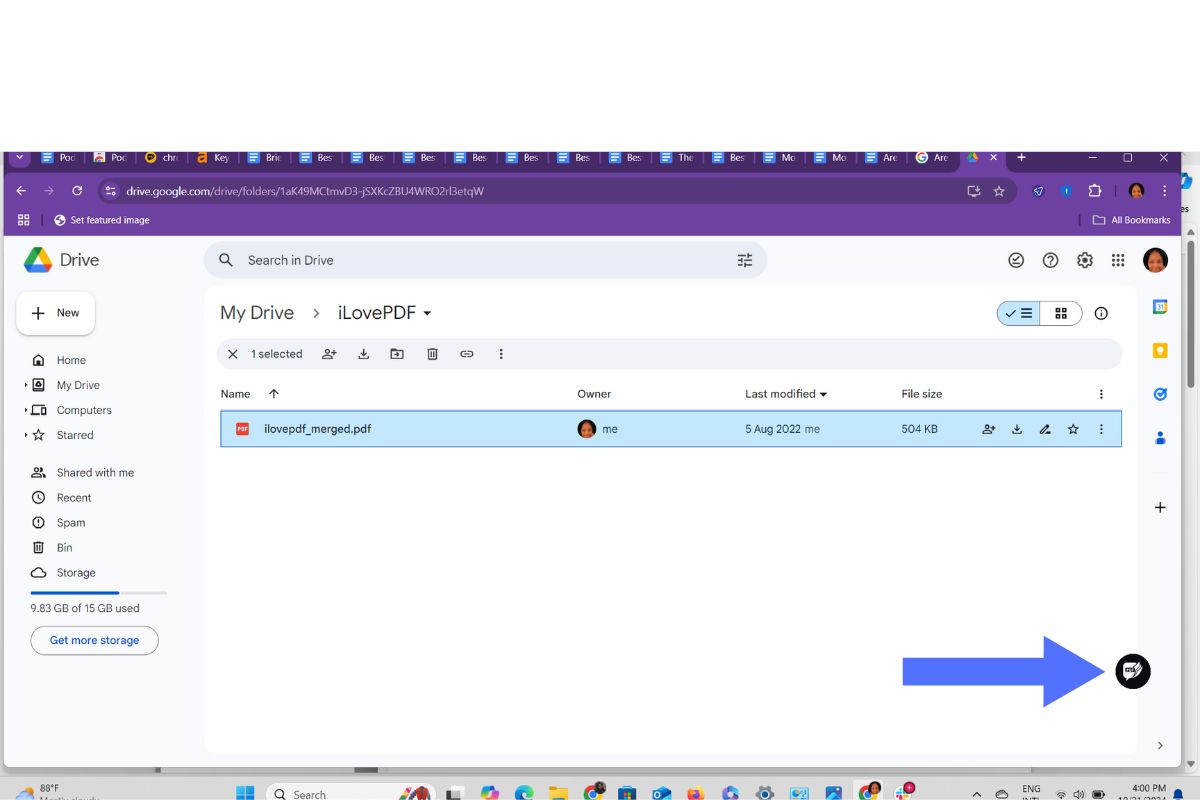Open the Spam section
Image resolution: width=1200 pixels, height=800 pixels.
point(71,523)
